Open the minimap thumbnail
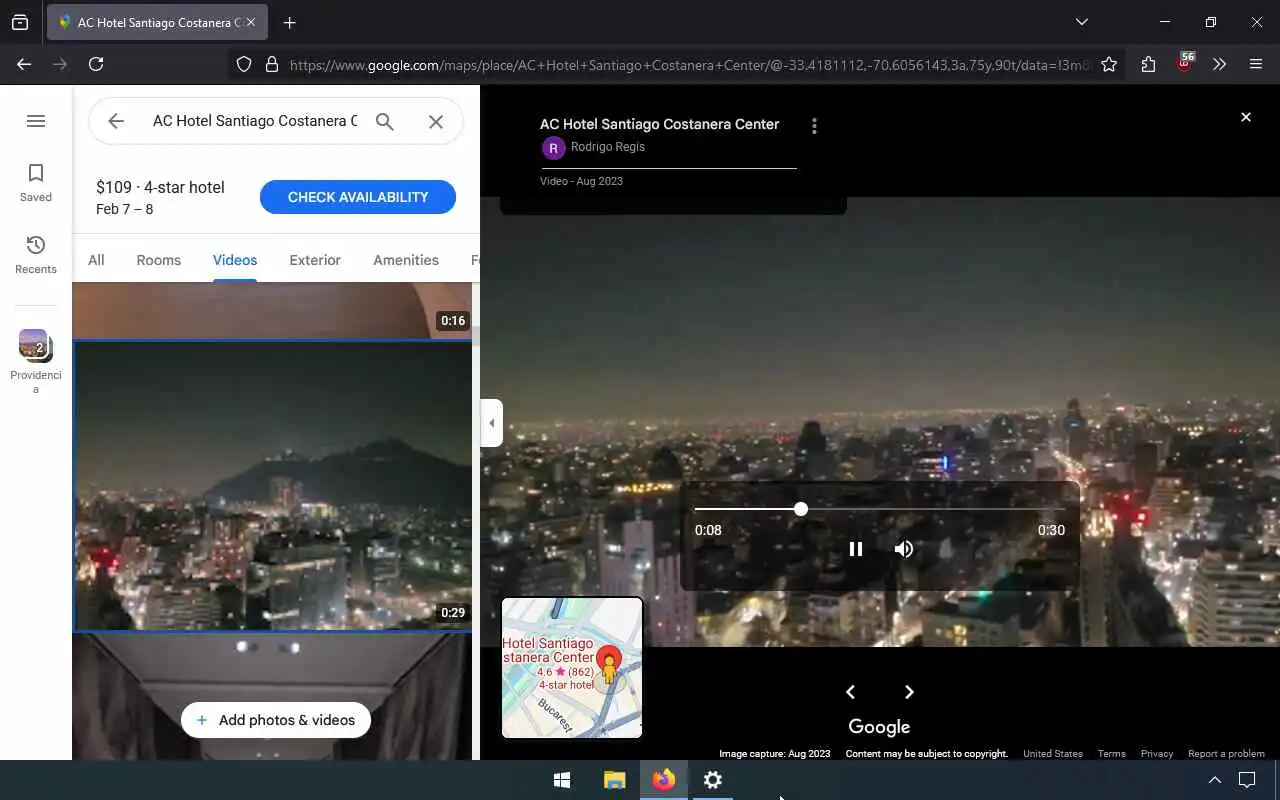Image resolution: width=1280 pixels, height=800 pixels. coord(572,668)
